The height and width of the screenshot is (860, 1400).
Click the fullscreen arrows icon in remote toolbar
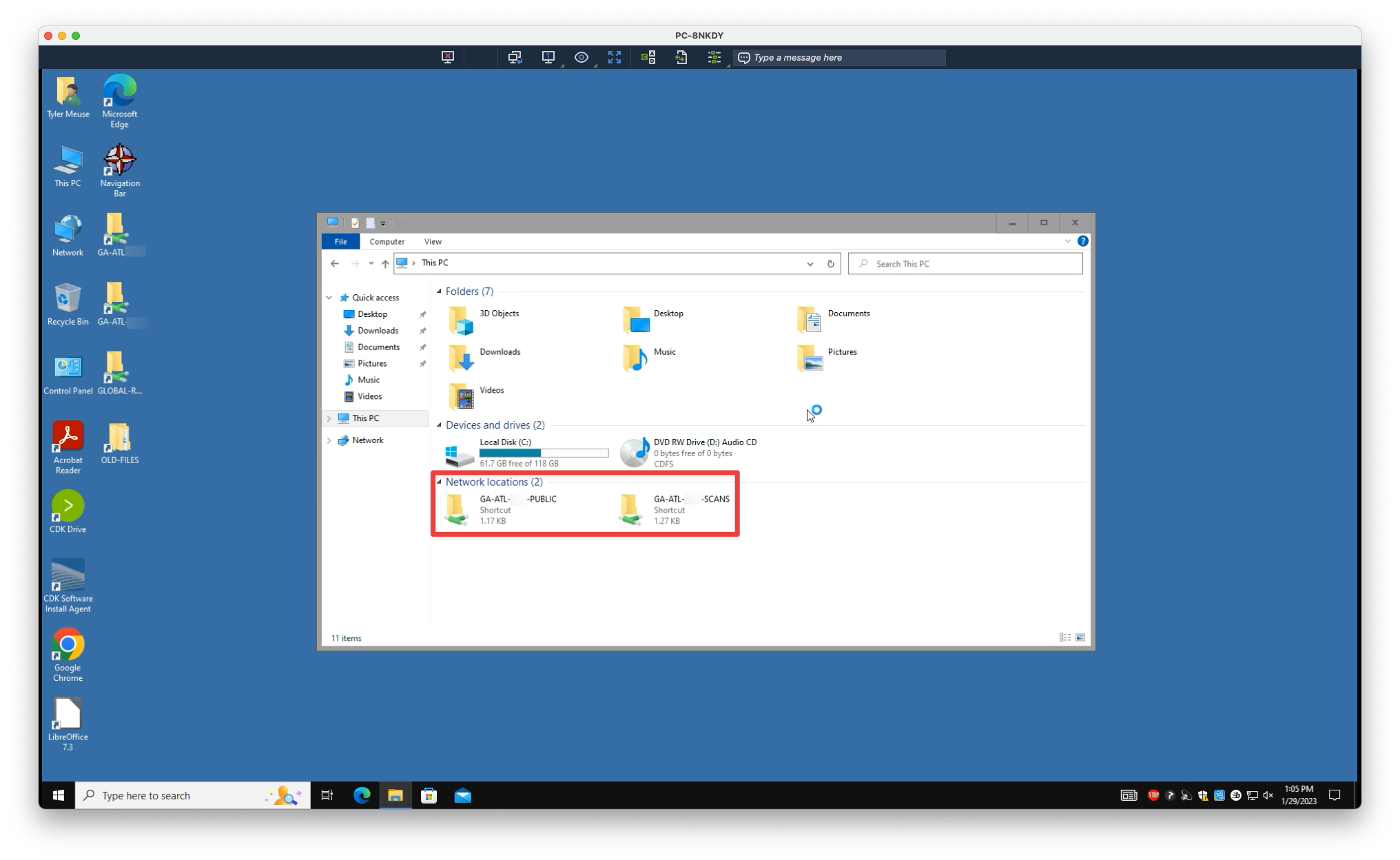point(614,57)
